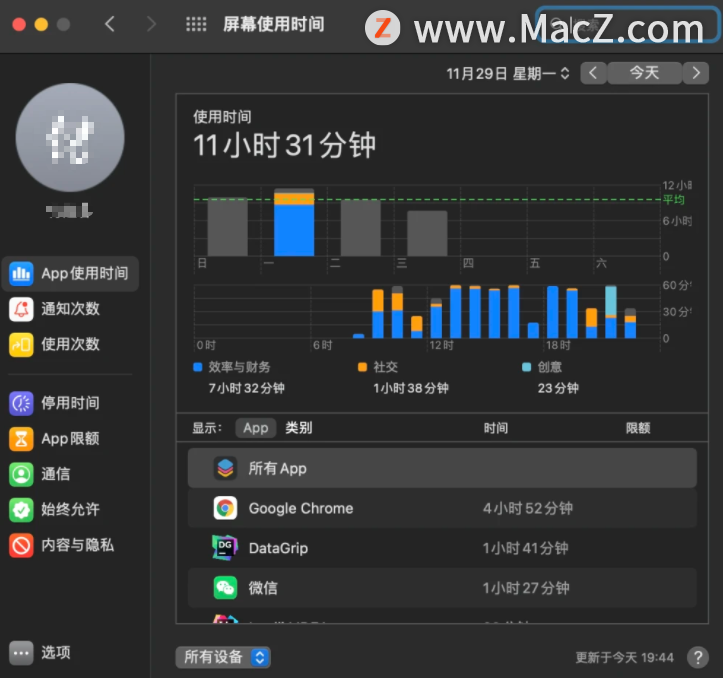Open 内容与隐私 prohibited icon
The image size is (723, 678).
pos(21,545)
